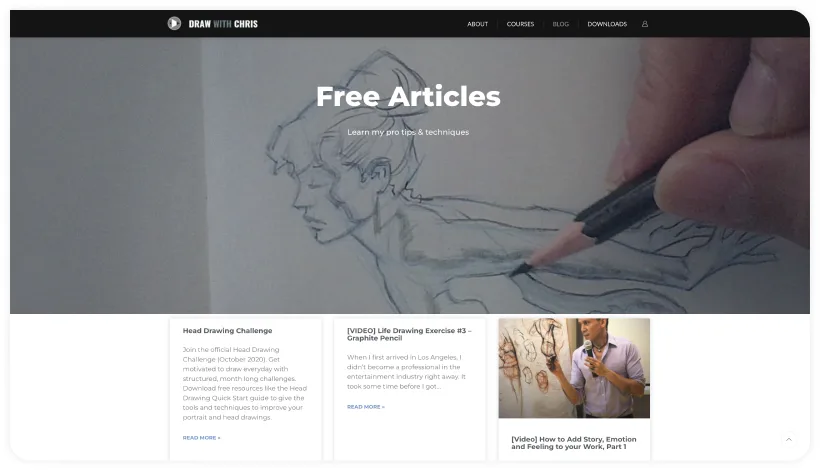Click the Free Articles heading
Viewport: 820px width, 471px height.
click(408, 97)
